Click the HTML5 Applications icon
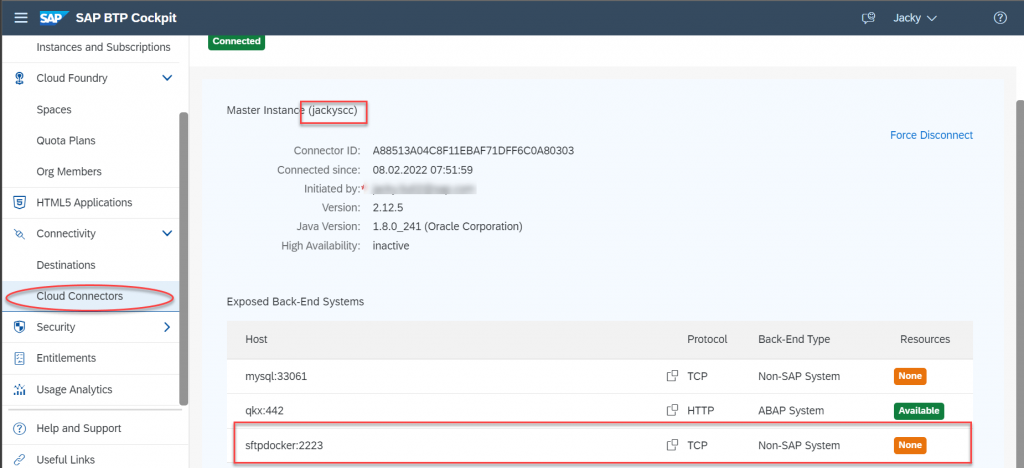 point(20,202)
